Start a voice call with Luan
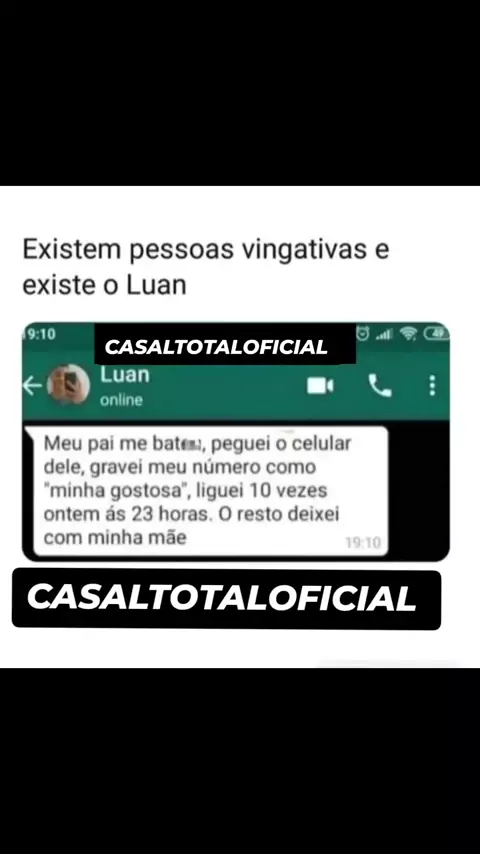 point(380,386)
